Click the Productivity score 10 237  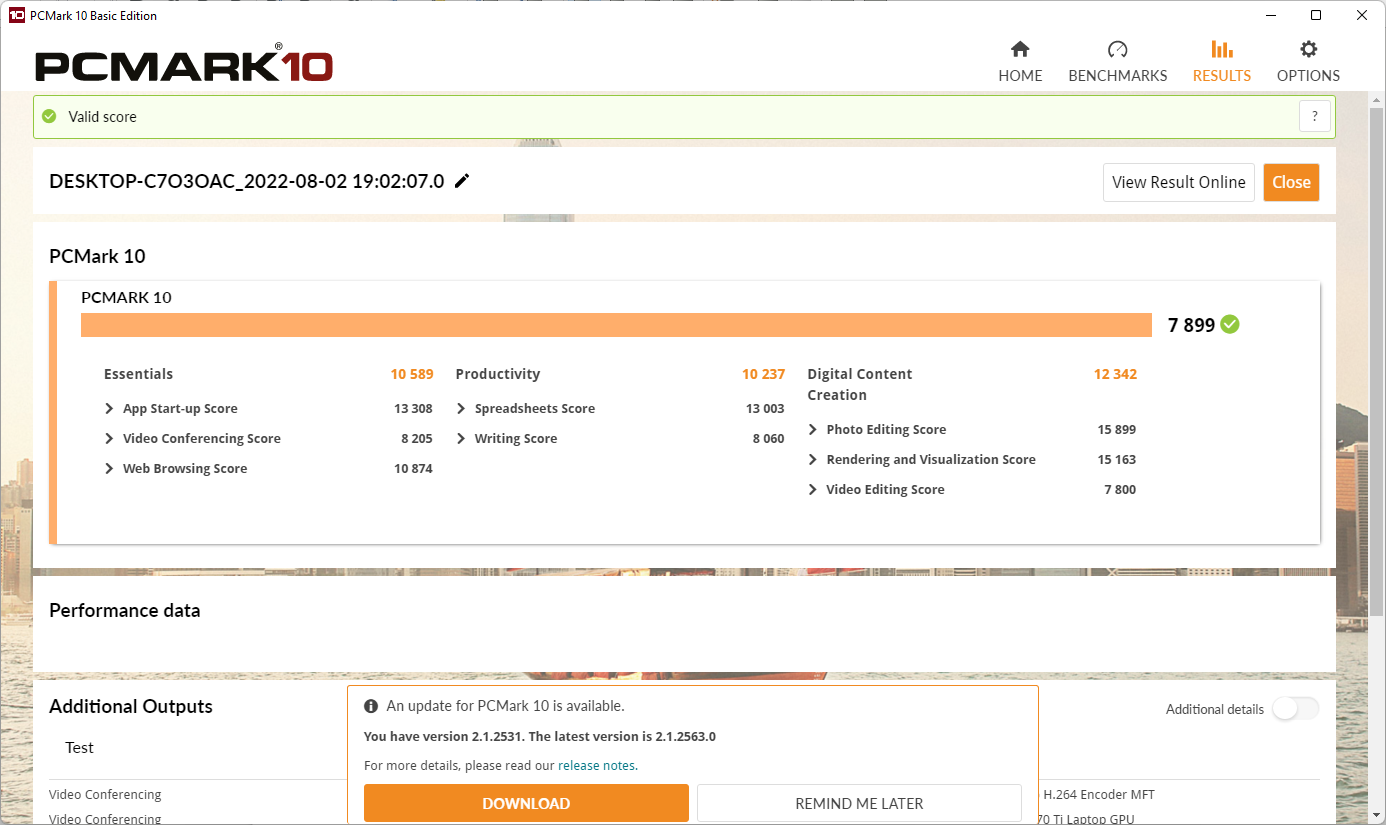[x=764, y=374]
